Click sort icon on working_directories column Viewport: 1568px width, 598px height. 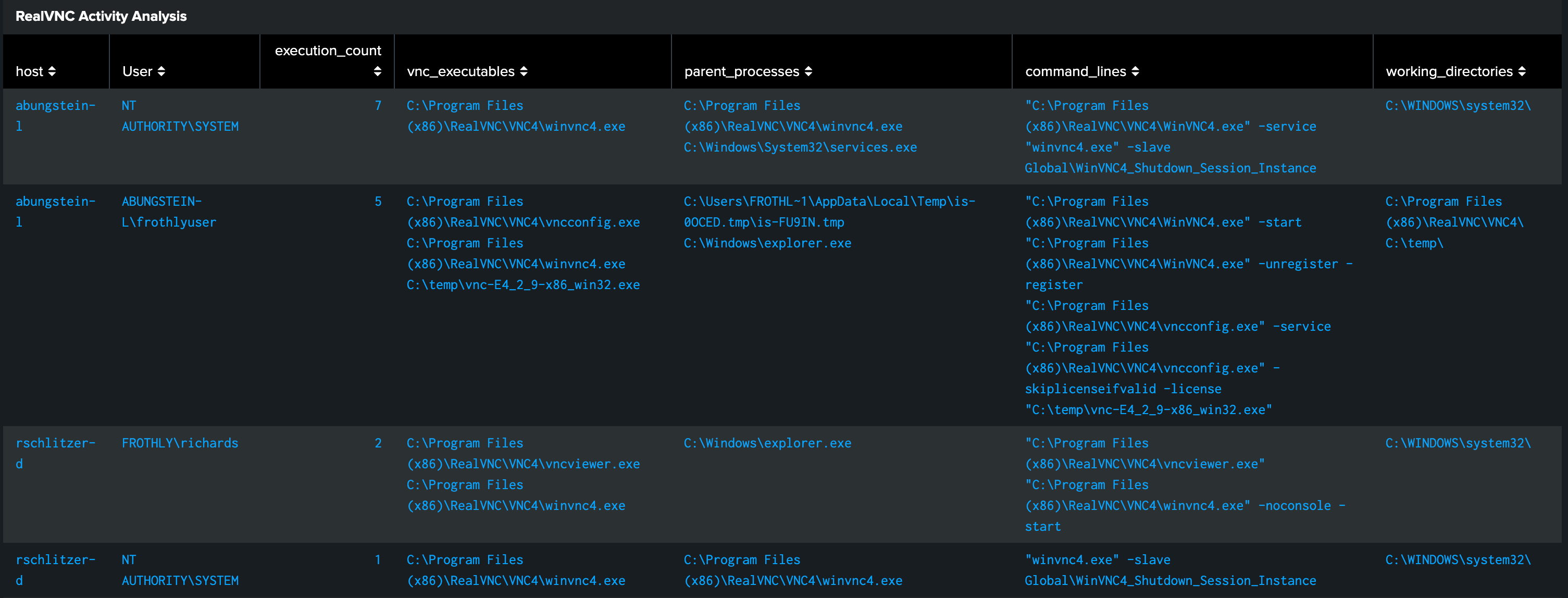(x=1522, y=72)
